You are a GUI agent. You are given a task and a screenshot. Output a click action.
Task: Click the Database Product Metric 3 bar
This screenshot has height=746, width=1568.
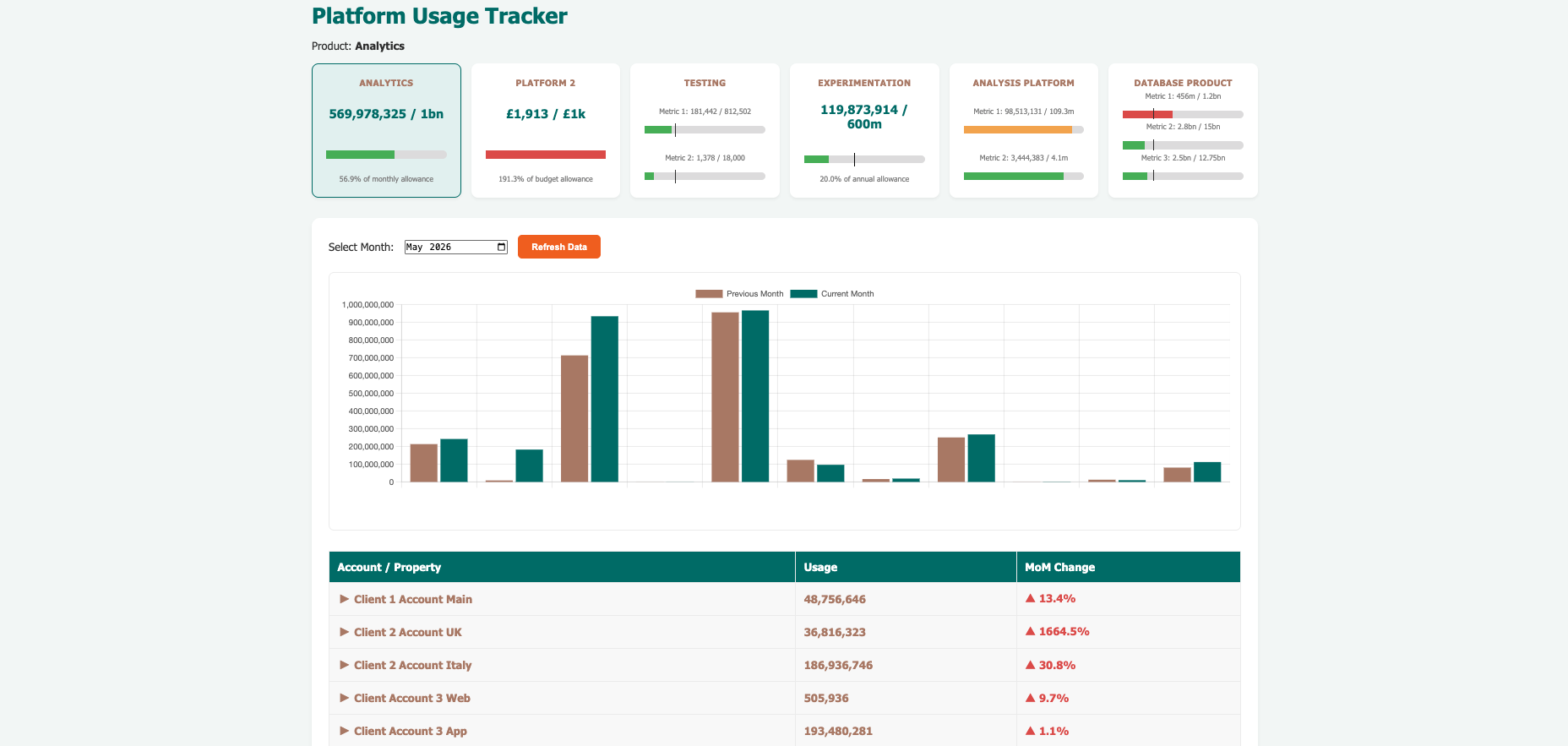tap(1183, 176)
